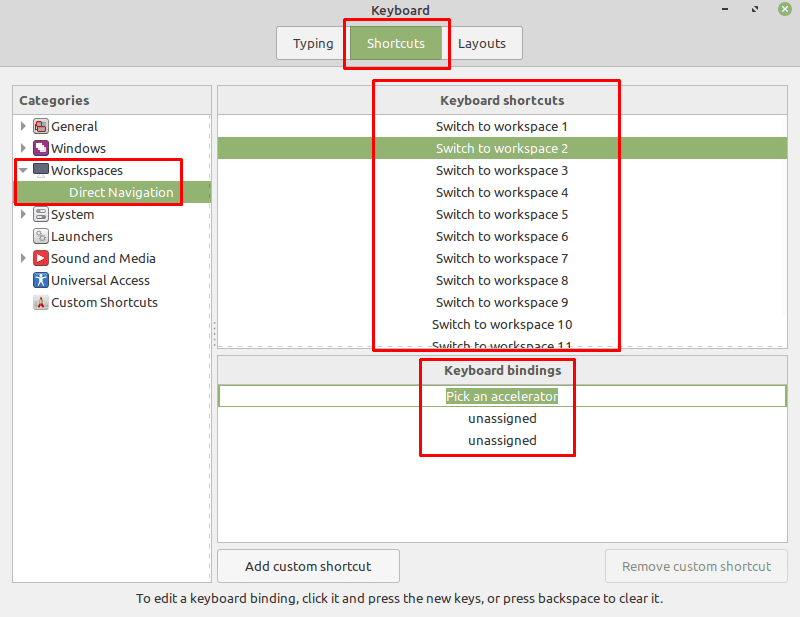
Task: Select the Launchers category label
Action: click(x=82, y=236)
